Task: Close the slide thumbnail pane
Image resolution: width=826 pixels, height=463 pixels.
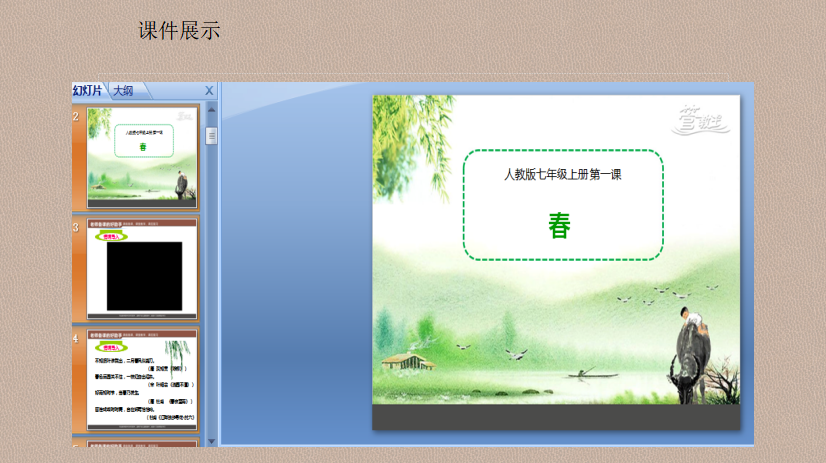Action: (209, 90)
